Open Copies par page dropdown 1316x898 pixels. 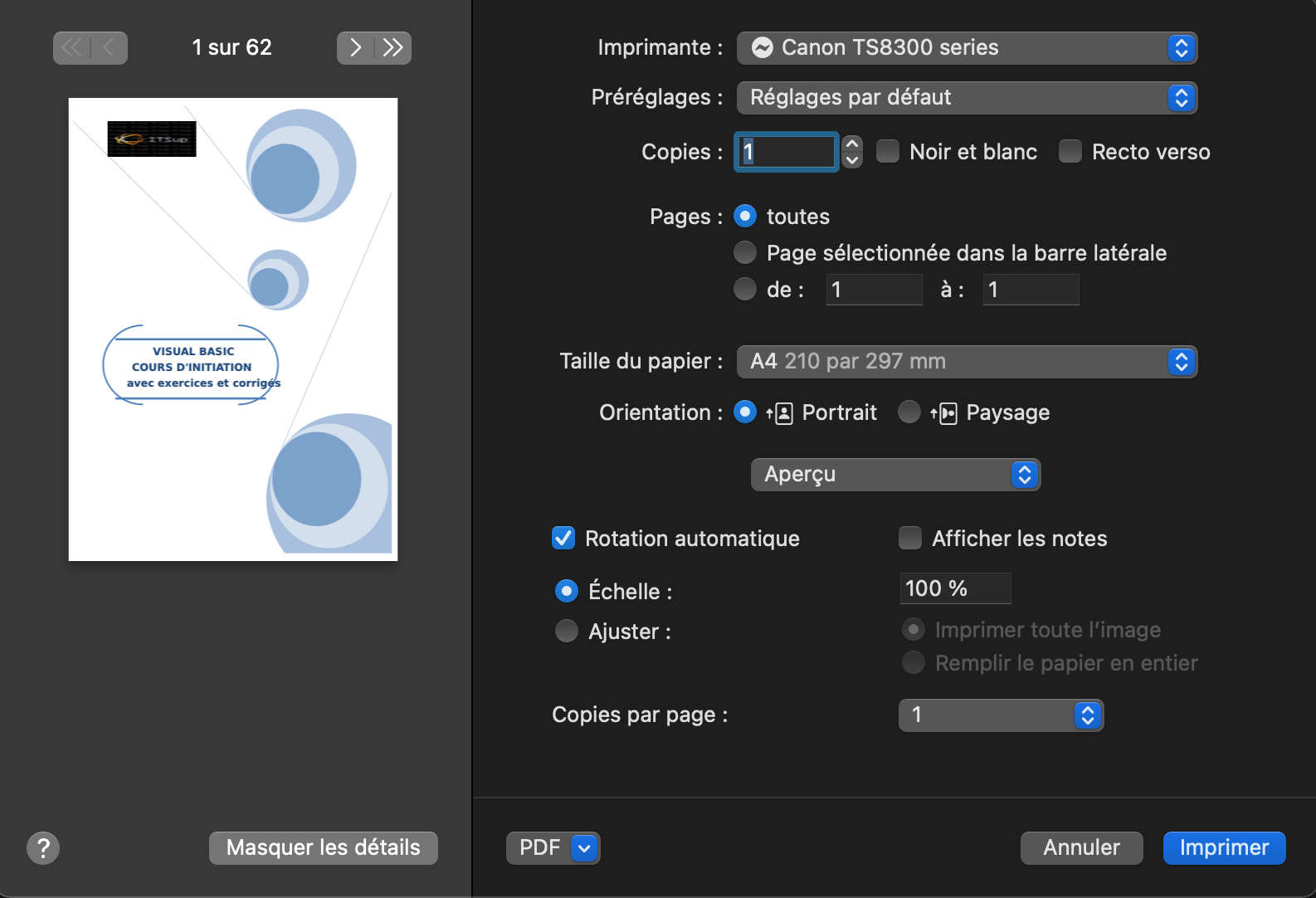coord(1001,715)
